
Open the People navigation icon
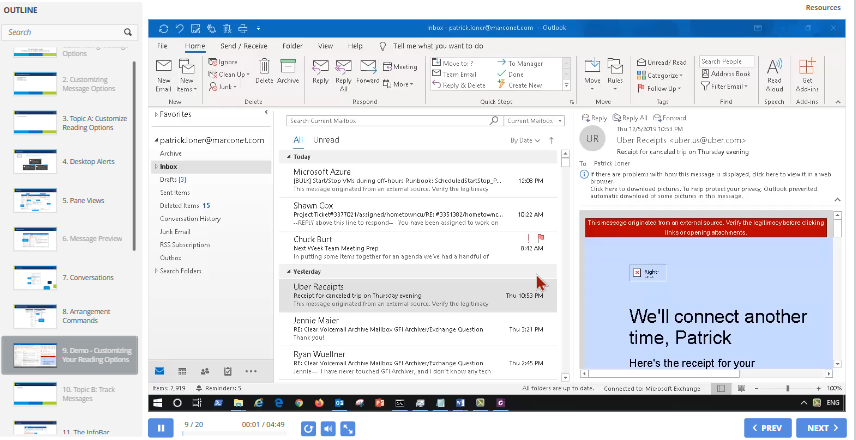205,371
